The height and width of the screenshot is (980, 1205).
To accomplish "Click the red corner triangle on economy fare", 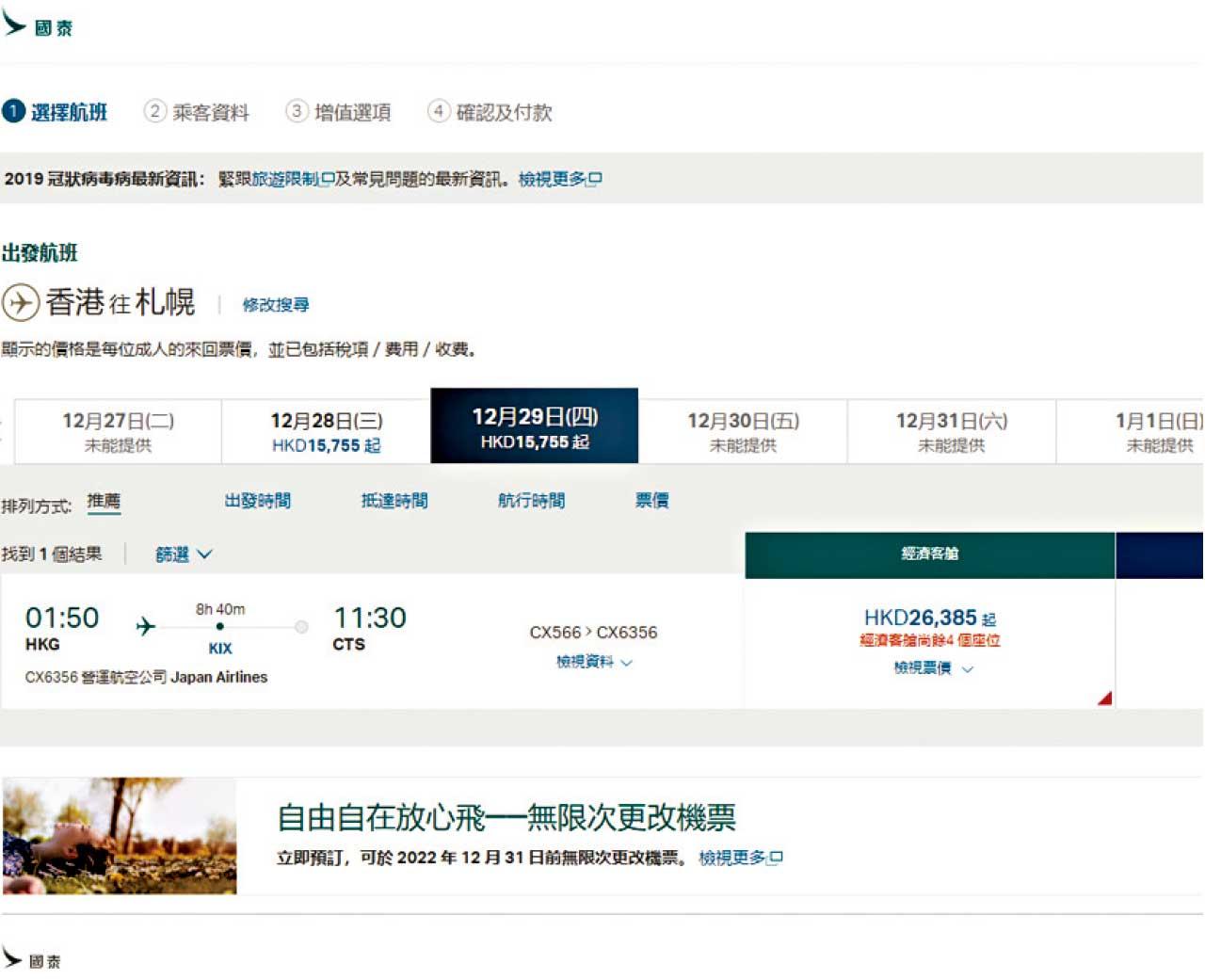I will click(x=1104, y=698).
